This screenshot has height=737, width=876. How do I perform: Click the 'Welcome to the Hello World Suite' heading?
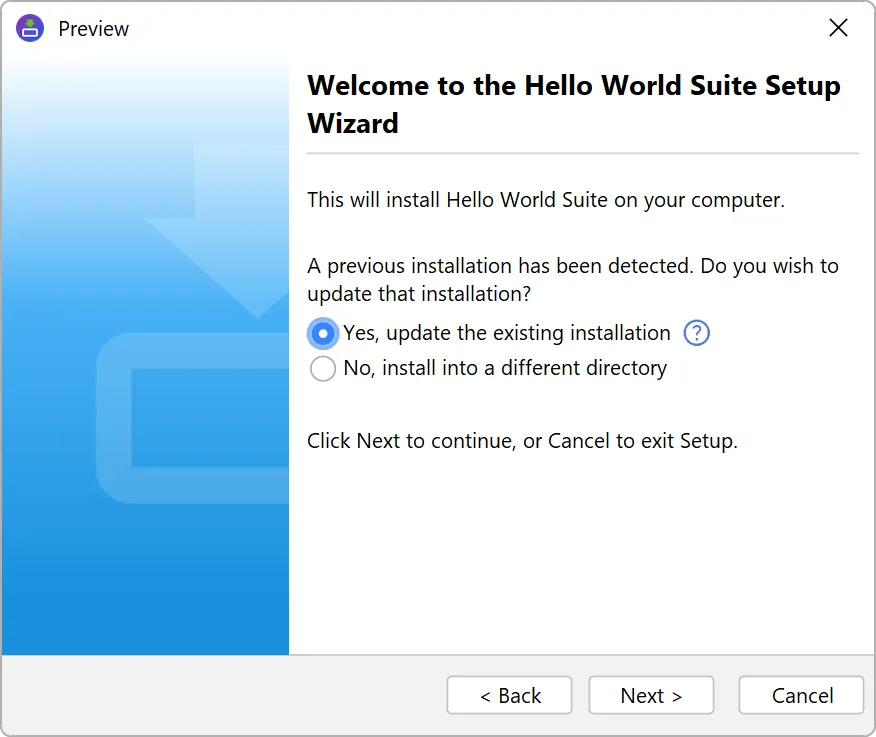click(x=573, y=104)
